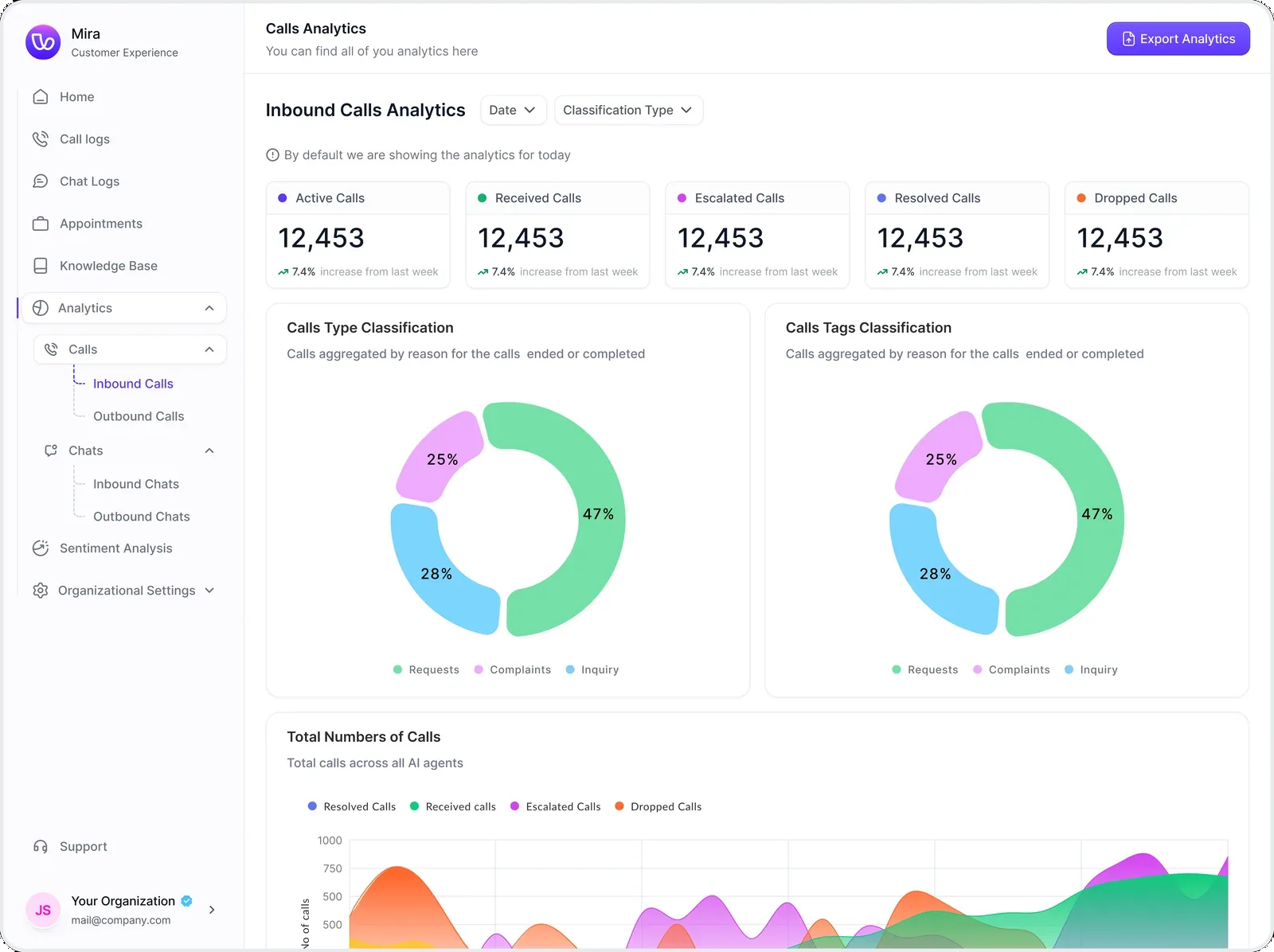Open organization switcher arrow
The height and width of the screenshot is (952, 1274).
pyautogui.click(x=212, y=910)
